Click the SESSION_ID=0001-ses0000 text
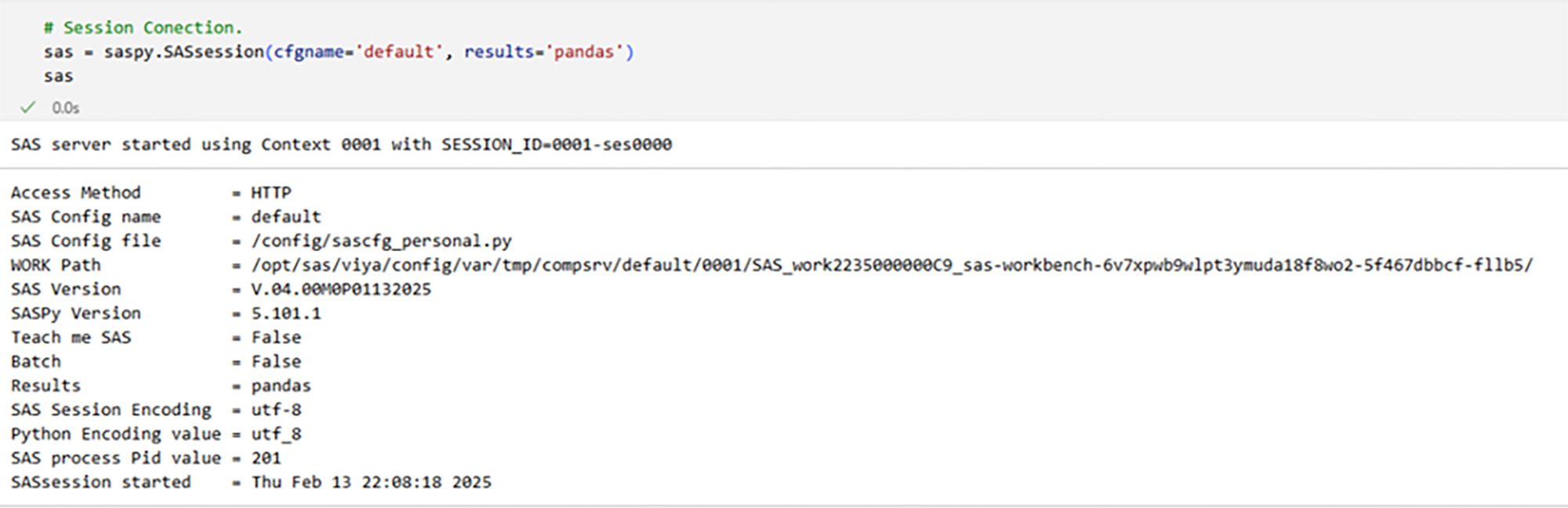The image size is (1568, 508). click(557, 144)
